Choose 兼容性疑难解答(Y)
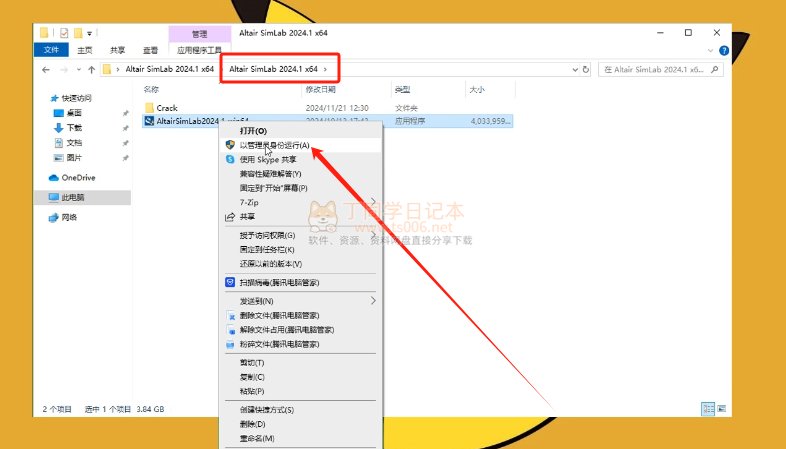 301,174
